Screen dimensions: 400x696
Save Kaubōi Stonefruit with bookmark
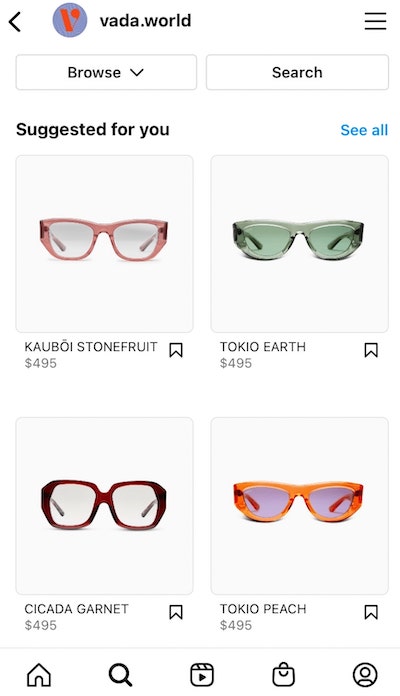click(x=176, y=350)
